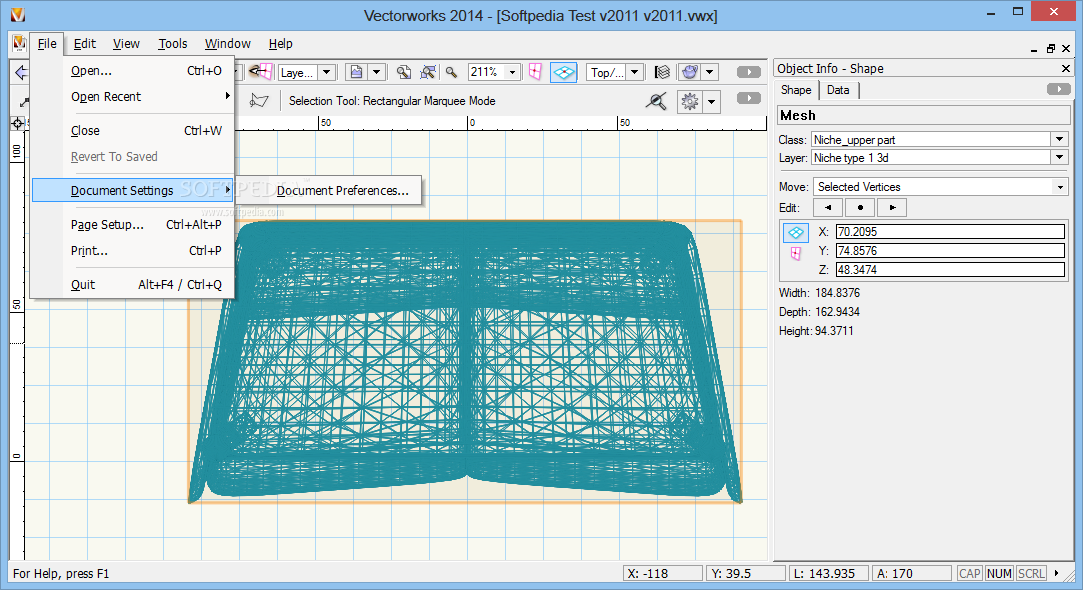The height and width of the screenshot is (590, 1083).
Task: Open the saved views icon
Action: [356, 72]
